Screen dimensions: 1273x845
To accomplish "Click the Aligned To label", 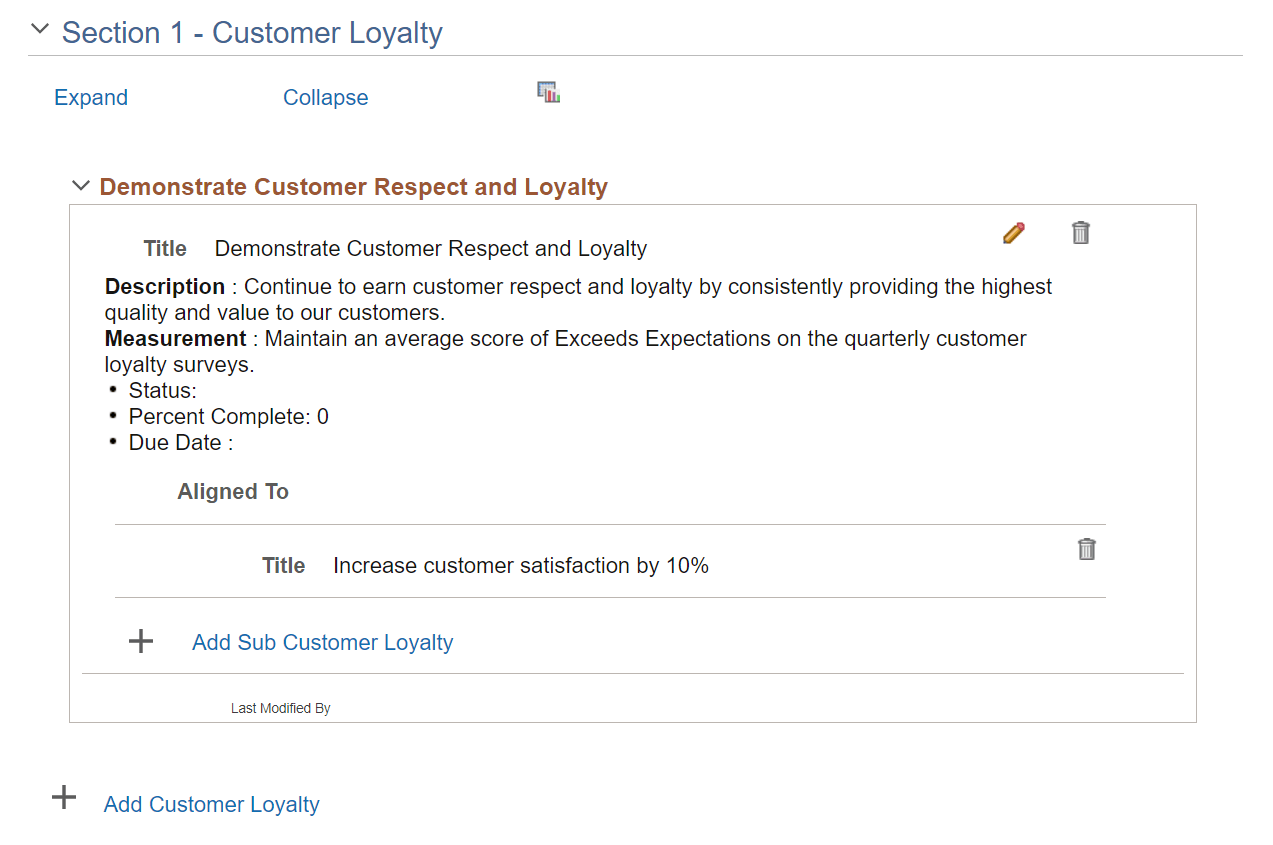I will (233, 492).
